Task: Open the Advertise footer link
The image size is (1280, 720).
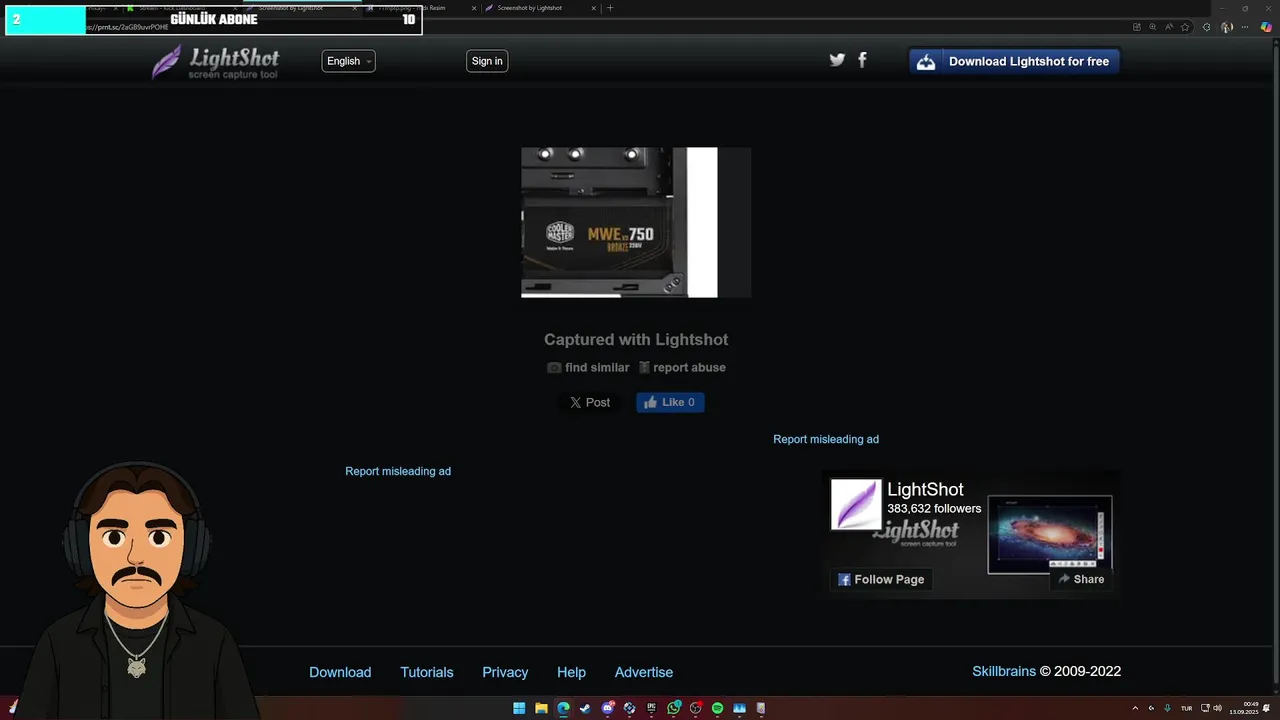Action: click(x=644, y=672)
